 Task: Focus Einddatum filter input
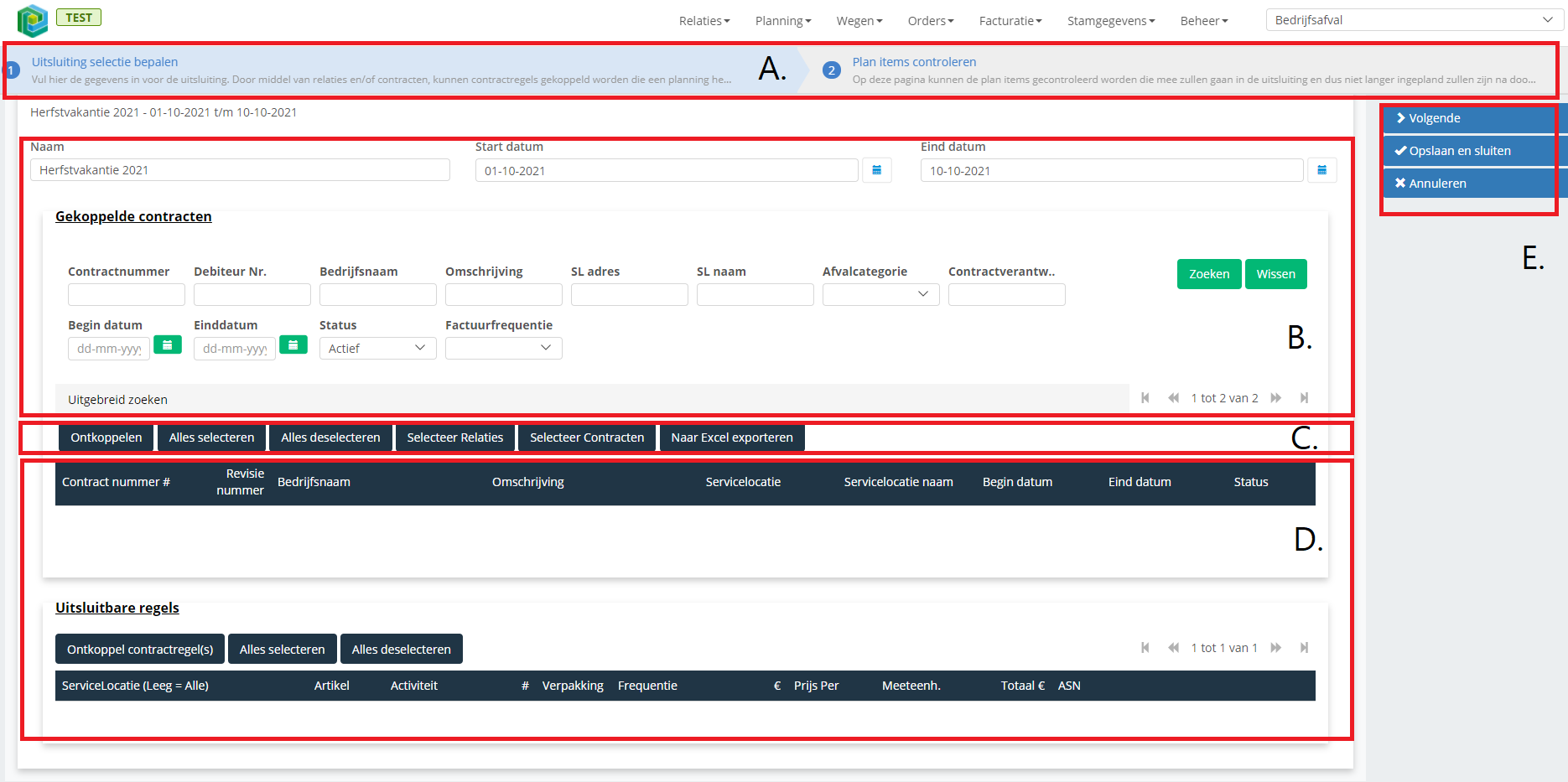[x=235, y=348]
